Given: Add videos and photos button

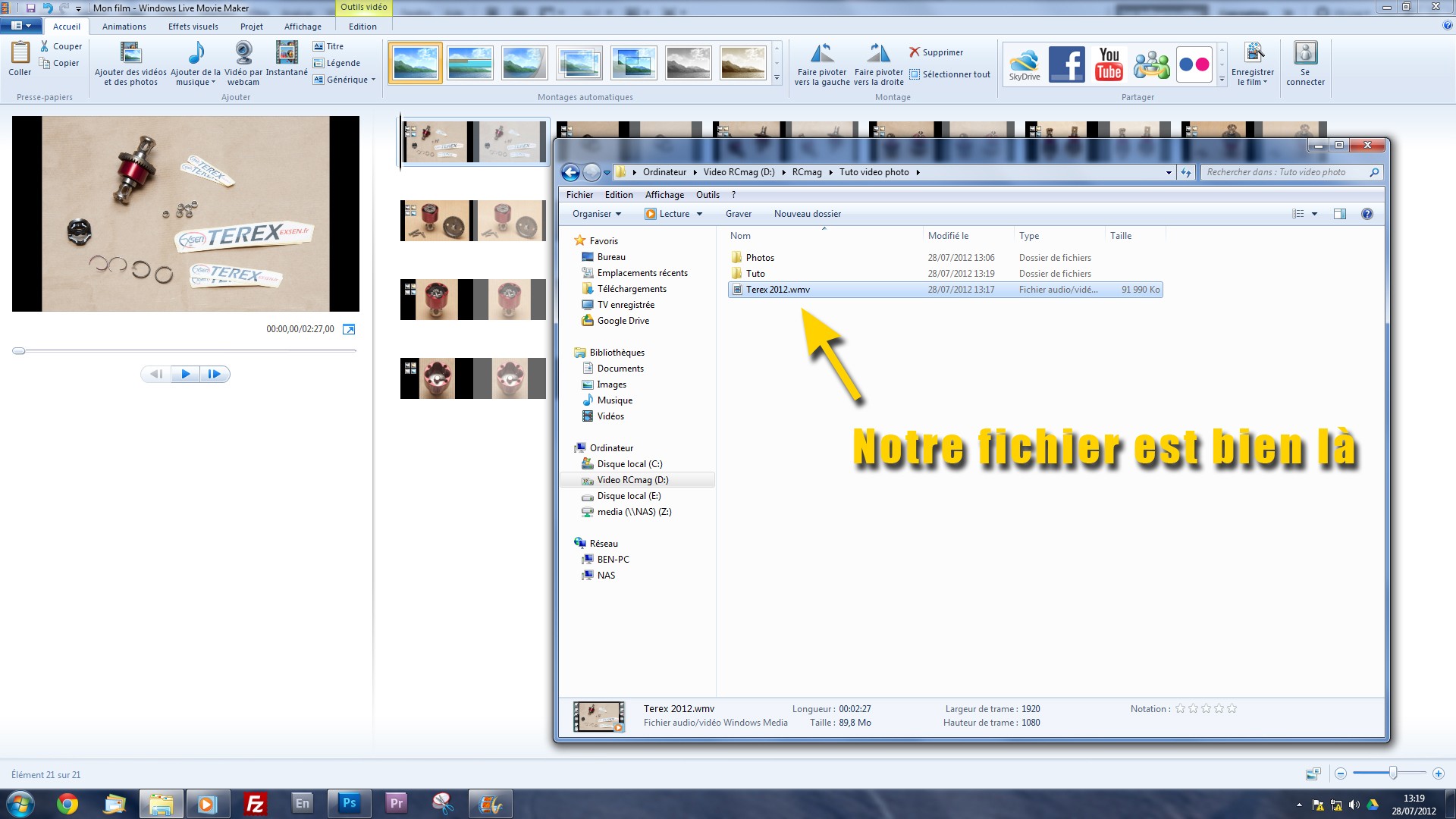Looking at the screenshot, I should (x=130, y=64).
